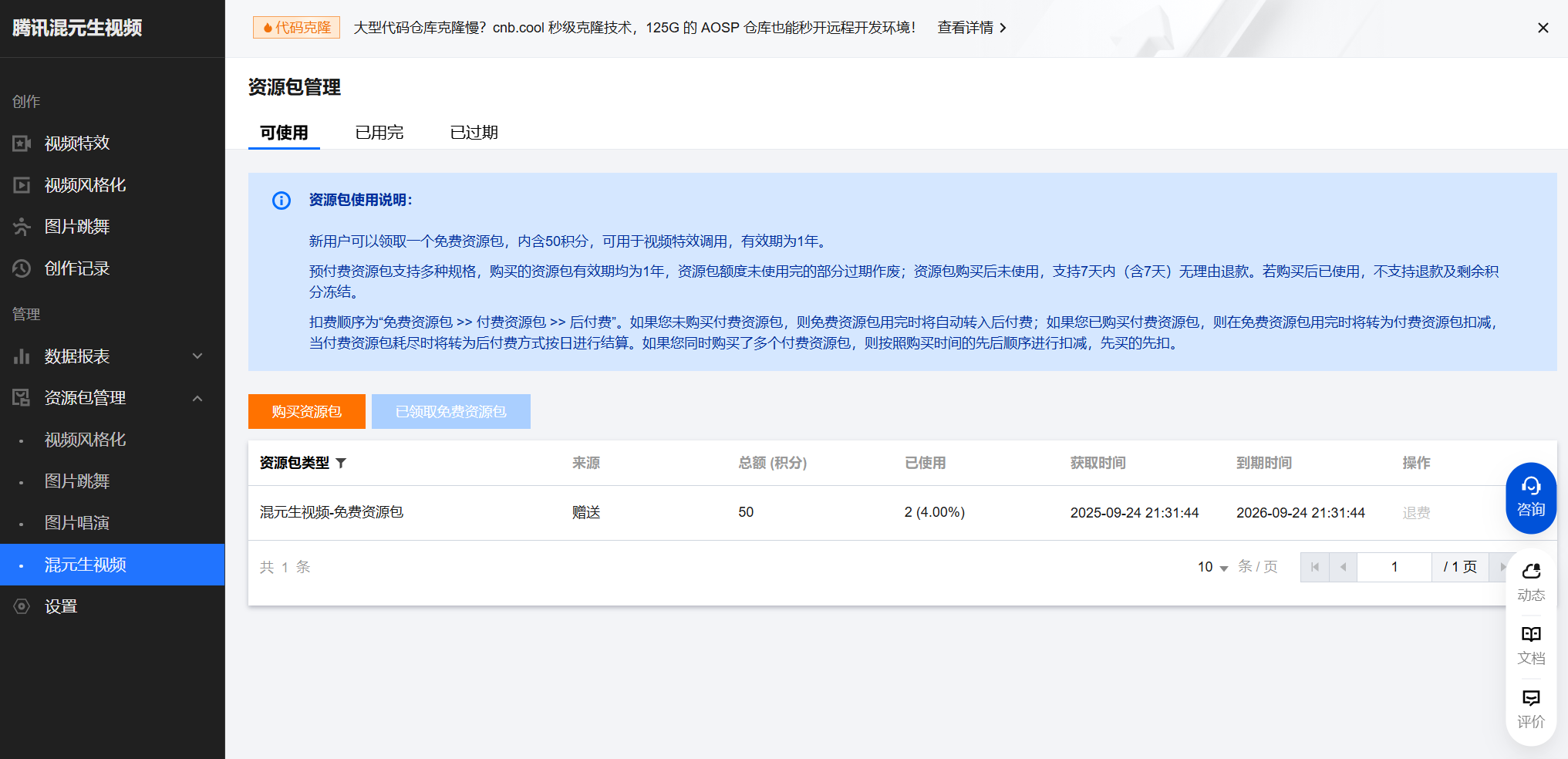Click the expiry time 2026-09-24 21:31:44
Image resolution: width=1568 pixels, height=759 pixels.
(x=1300, y=513)
